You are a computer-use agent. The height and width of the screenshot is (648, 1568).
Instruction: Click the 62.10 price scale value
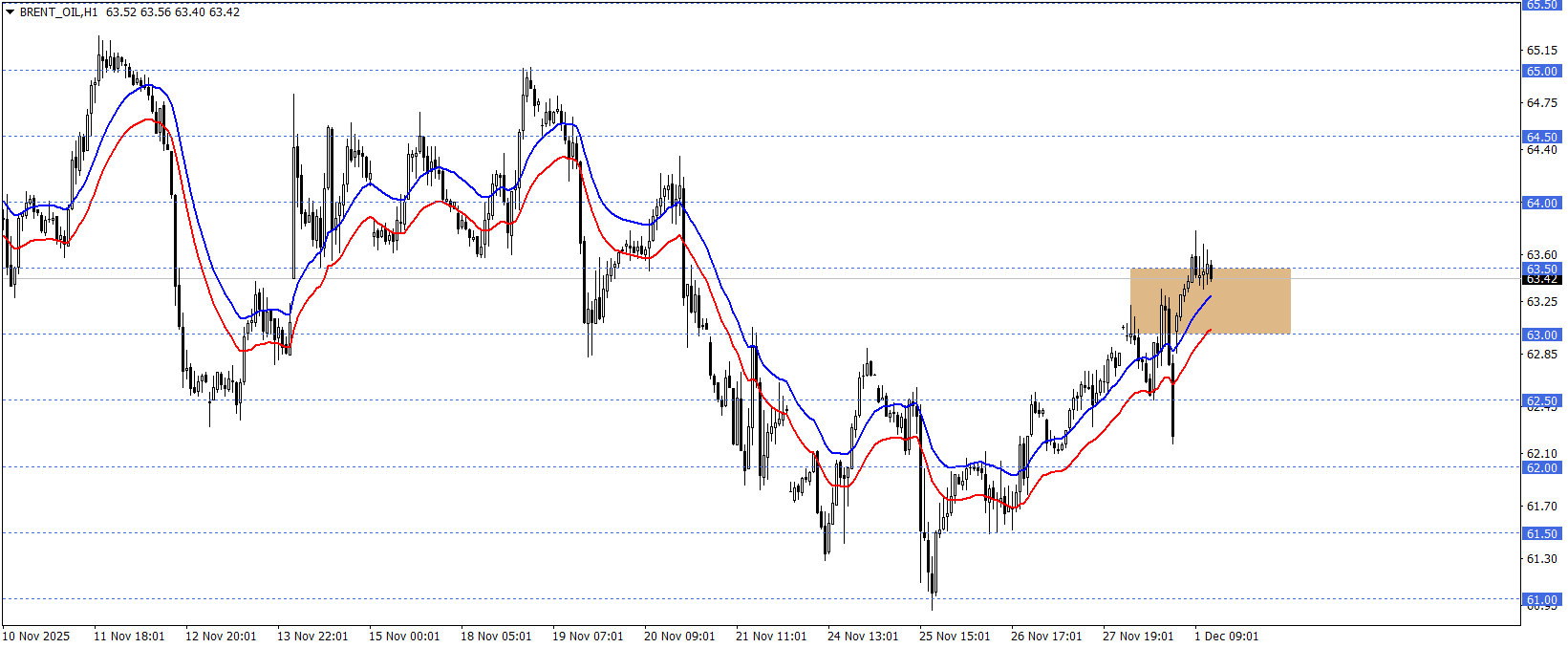tap(1541, 453)
